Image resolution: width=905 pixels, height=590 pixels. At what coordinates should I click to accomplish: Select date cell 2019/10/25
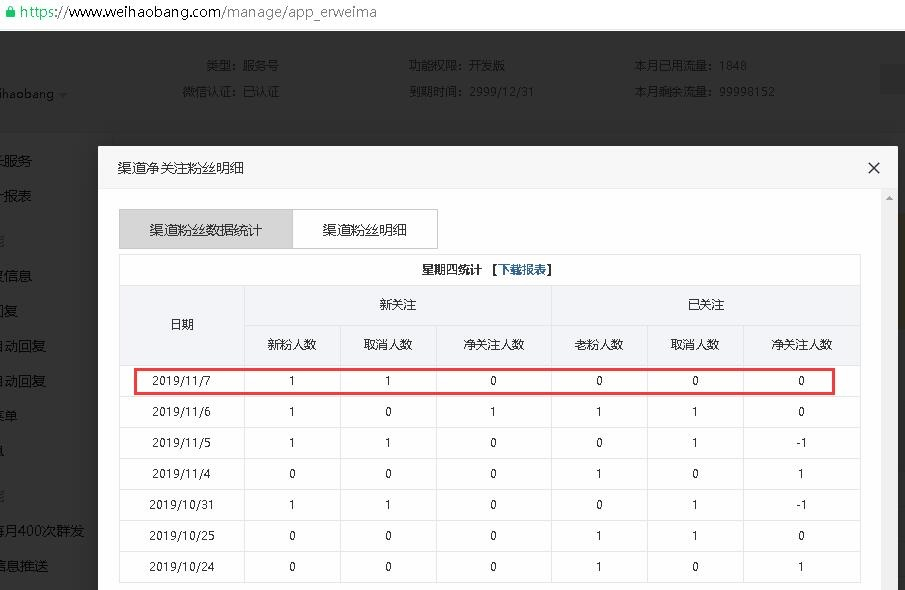pyautogui.click(x=181, y=536)
